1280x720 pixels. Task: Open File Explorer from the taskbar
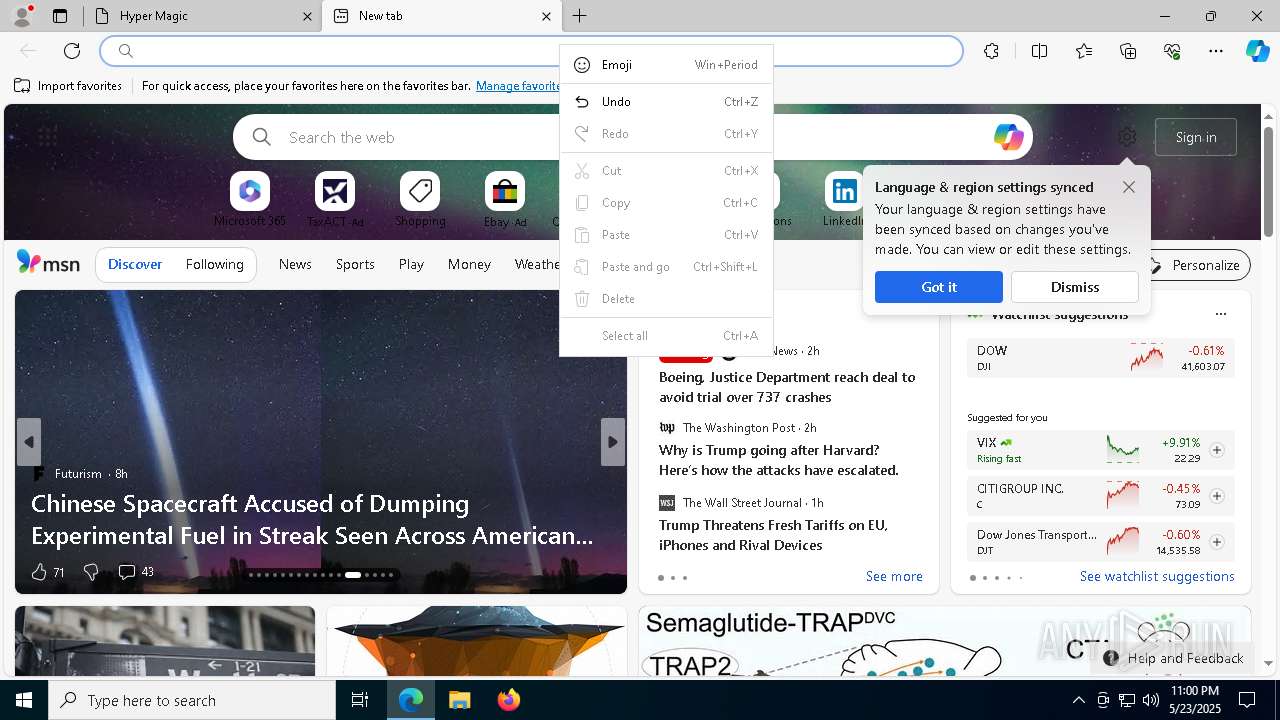click(x=459, y=700)
